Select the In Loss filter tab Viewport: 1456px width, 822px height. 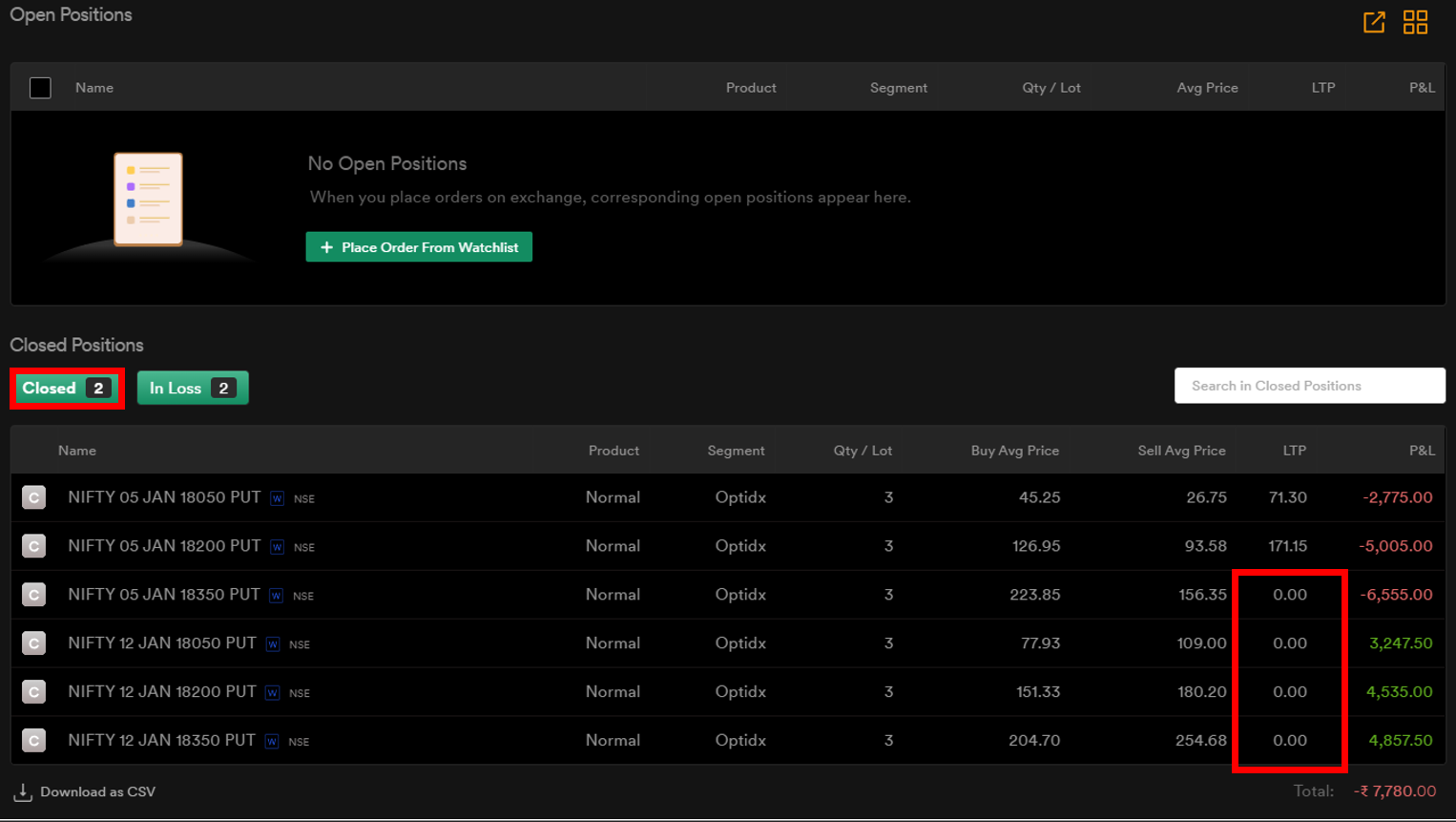(193, 389)
